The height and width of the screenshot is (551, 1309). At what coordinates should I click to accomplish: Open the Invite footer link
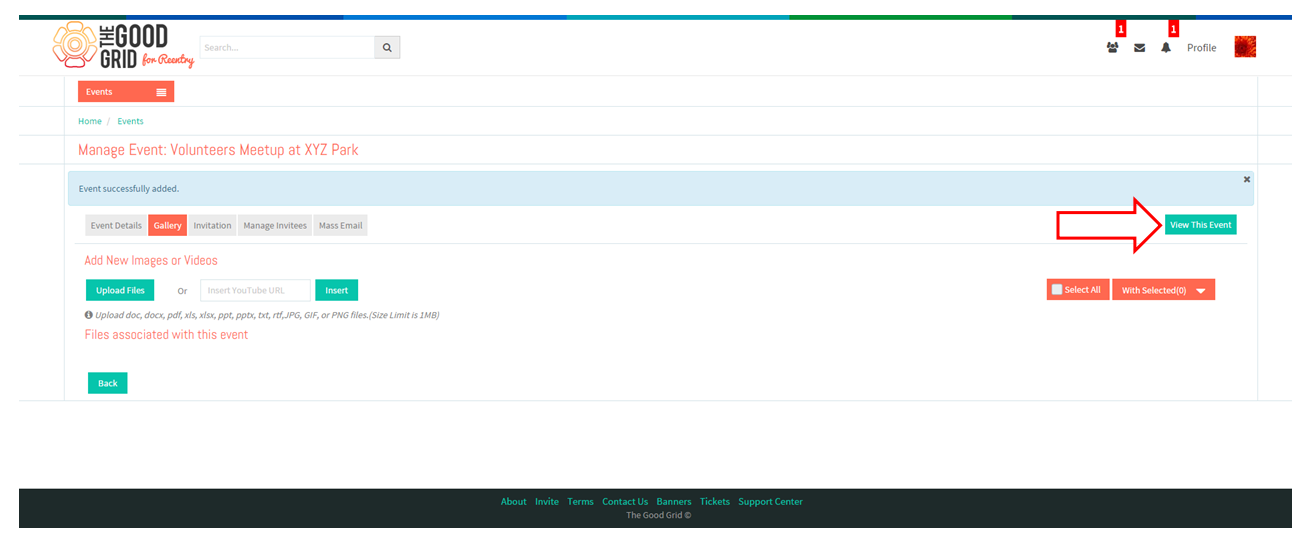point(547,502)
